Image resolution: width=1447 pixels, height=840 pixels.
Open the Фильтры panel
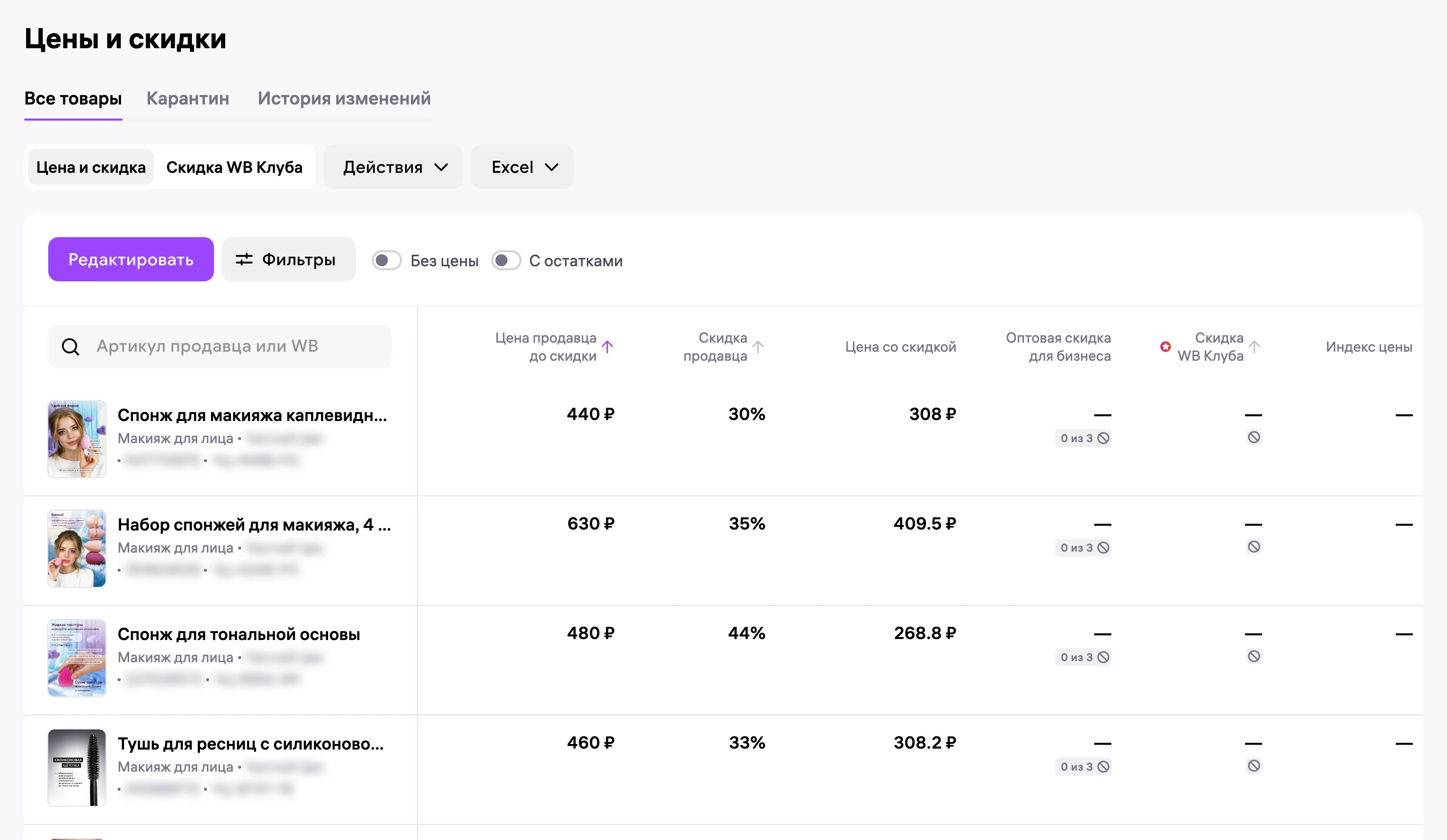click(288, 260)
